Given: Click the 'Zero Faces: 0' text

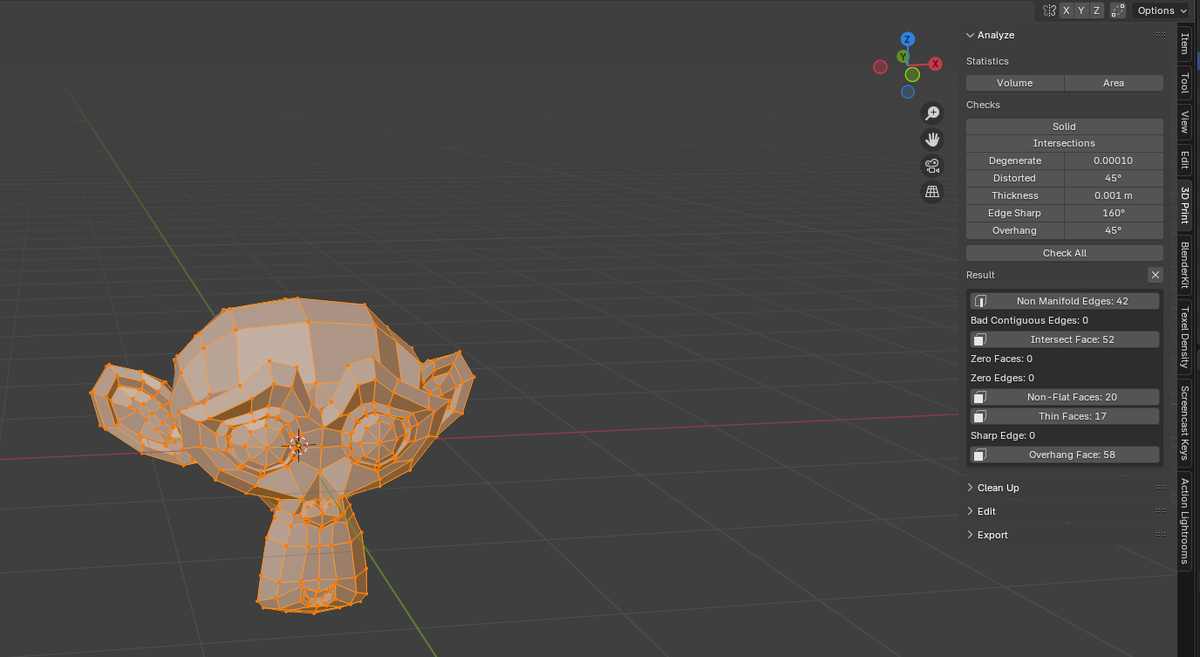Looking at the screenshot, I should pos(1001,358).
